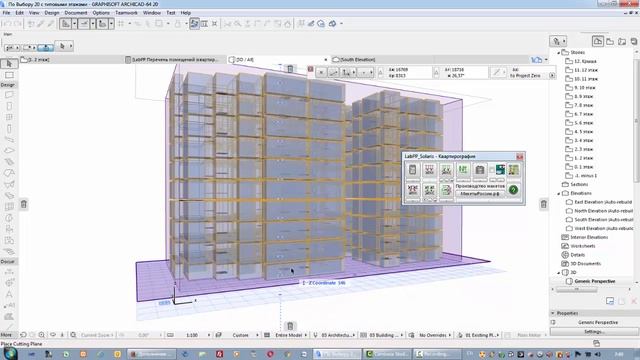640x360 pixels.
Task: Open Camtasia Studio from the taskbar
Action: pyautogui.click(x=387, y=354)
